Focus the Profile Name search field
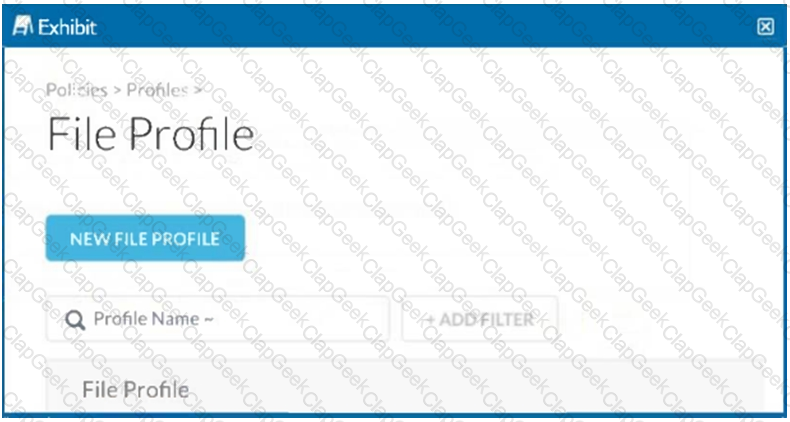 click(x=218, y=319)
